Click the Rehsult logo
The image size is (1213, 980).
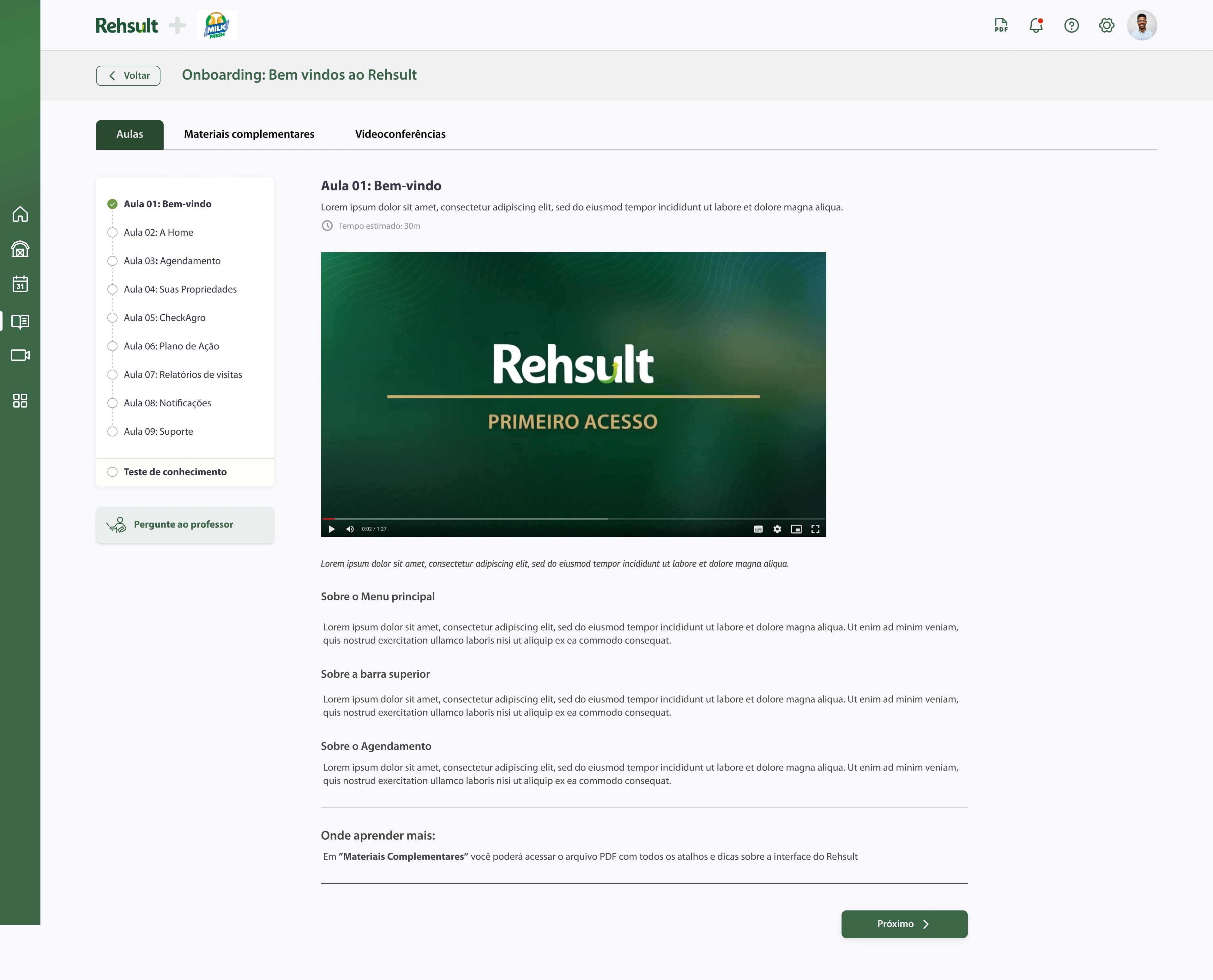[126, 25]
